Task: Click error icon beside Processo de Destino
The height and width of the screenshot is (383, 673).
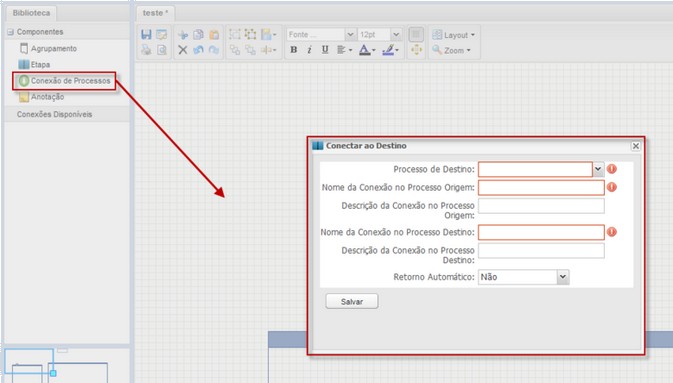Action: (612, 169)
